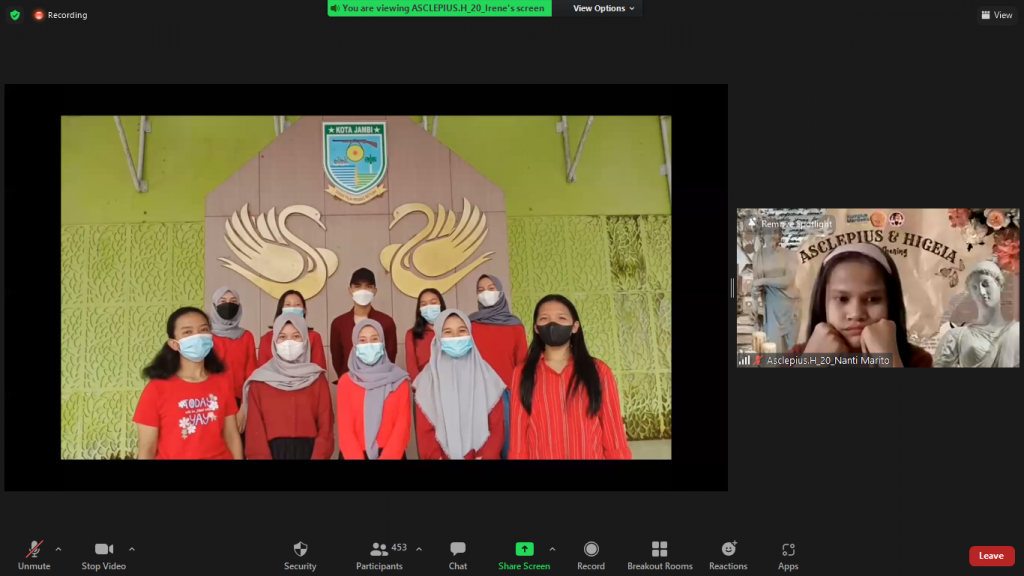Image resolution: width=1024 pixels, height=576 pixels.
Task: Open the Security shield icon
Action: tap(300, 550)
